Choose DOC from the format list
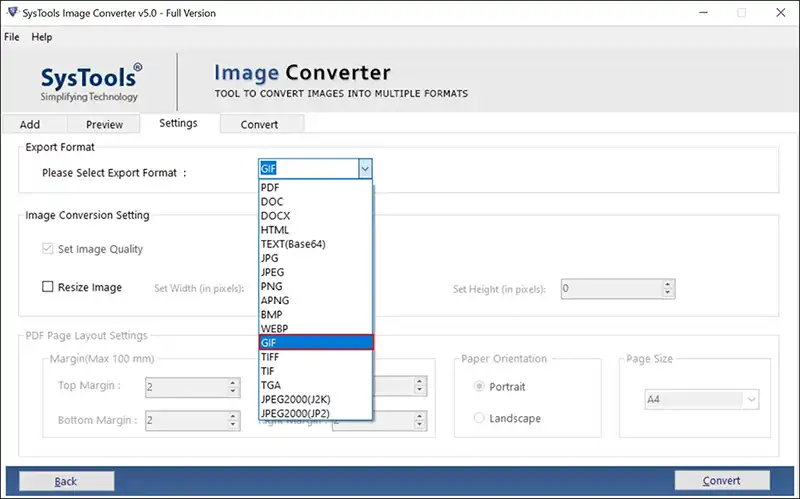800x499 pixels. click(x=315, y=202)
